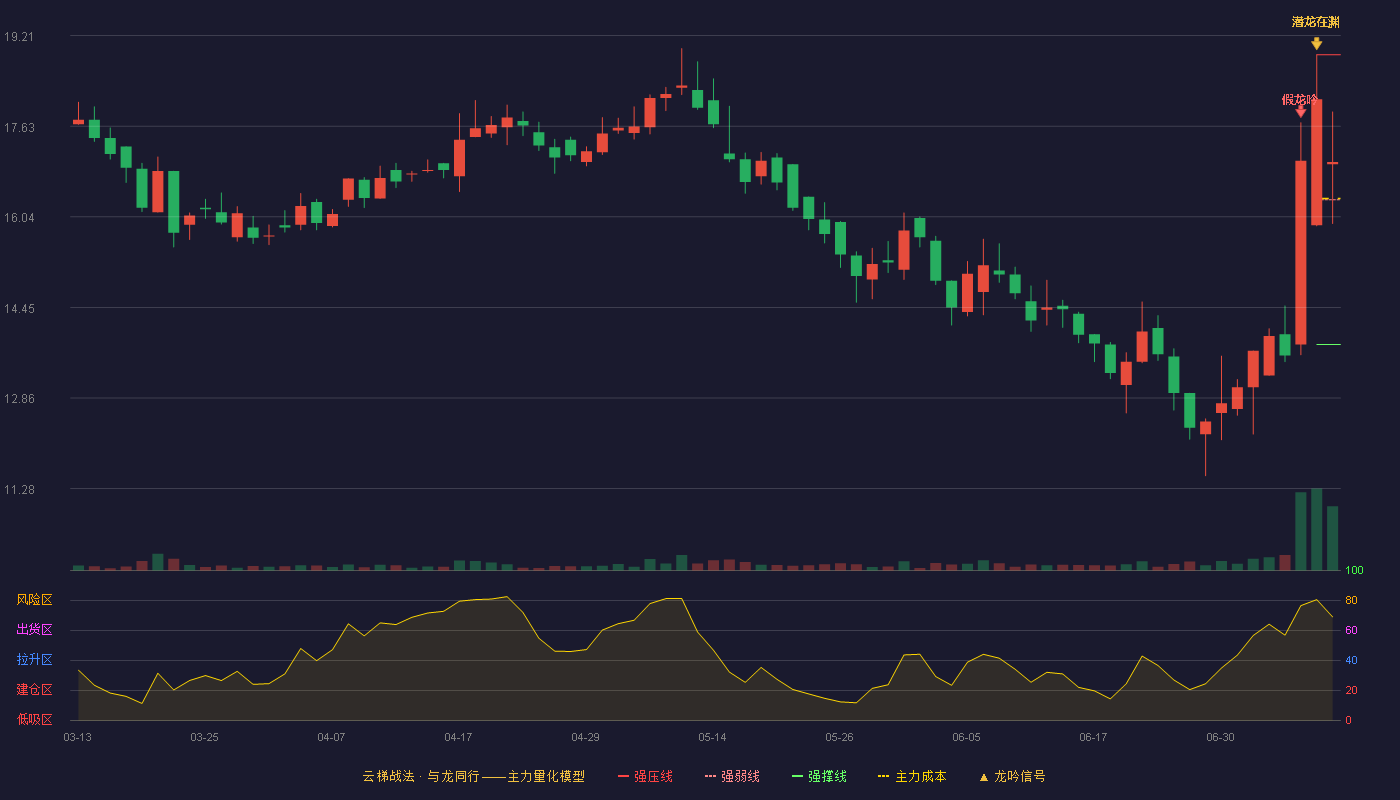Image resolution: width=1400 pixels, height=800 pixels.
Task: Click the 05-26 date label
Action: click(x=839, y=737)
